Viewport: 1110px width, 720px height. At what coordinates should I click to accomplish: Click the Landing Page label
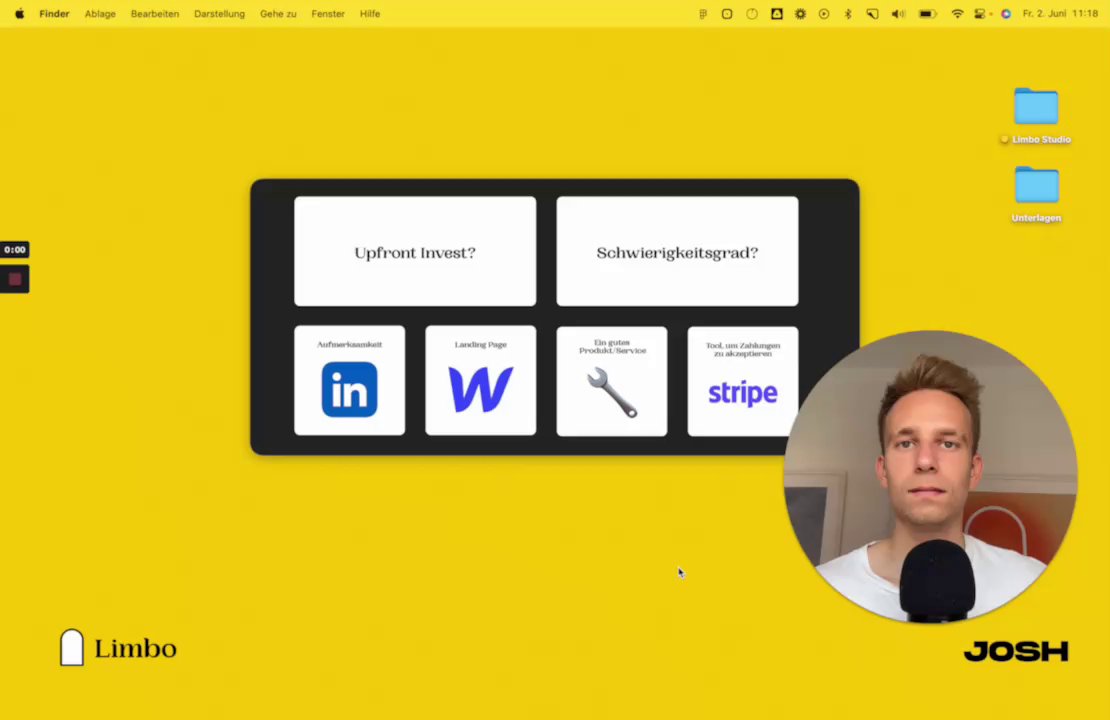click(x=481, y=344)
